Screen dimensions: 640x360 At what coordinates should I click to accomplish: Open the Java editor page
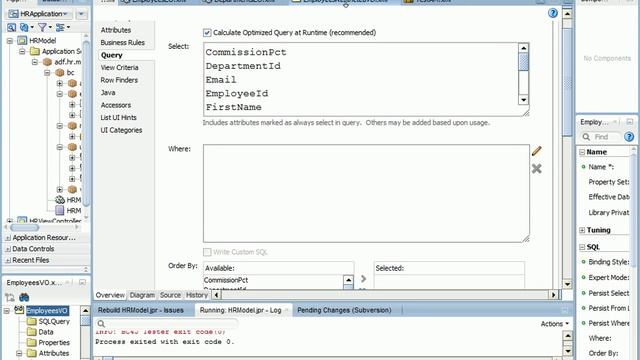[108, 93]
